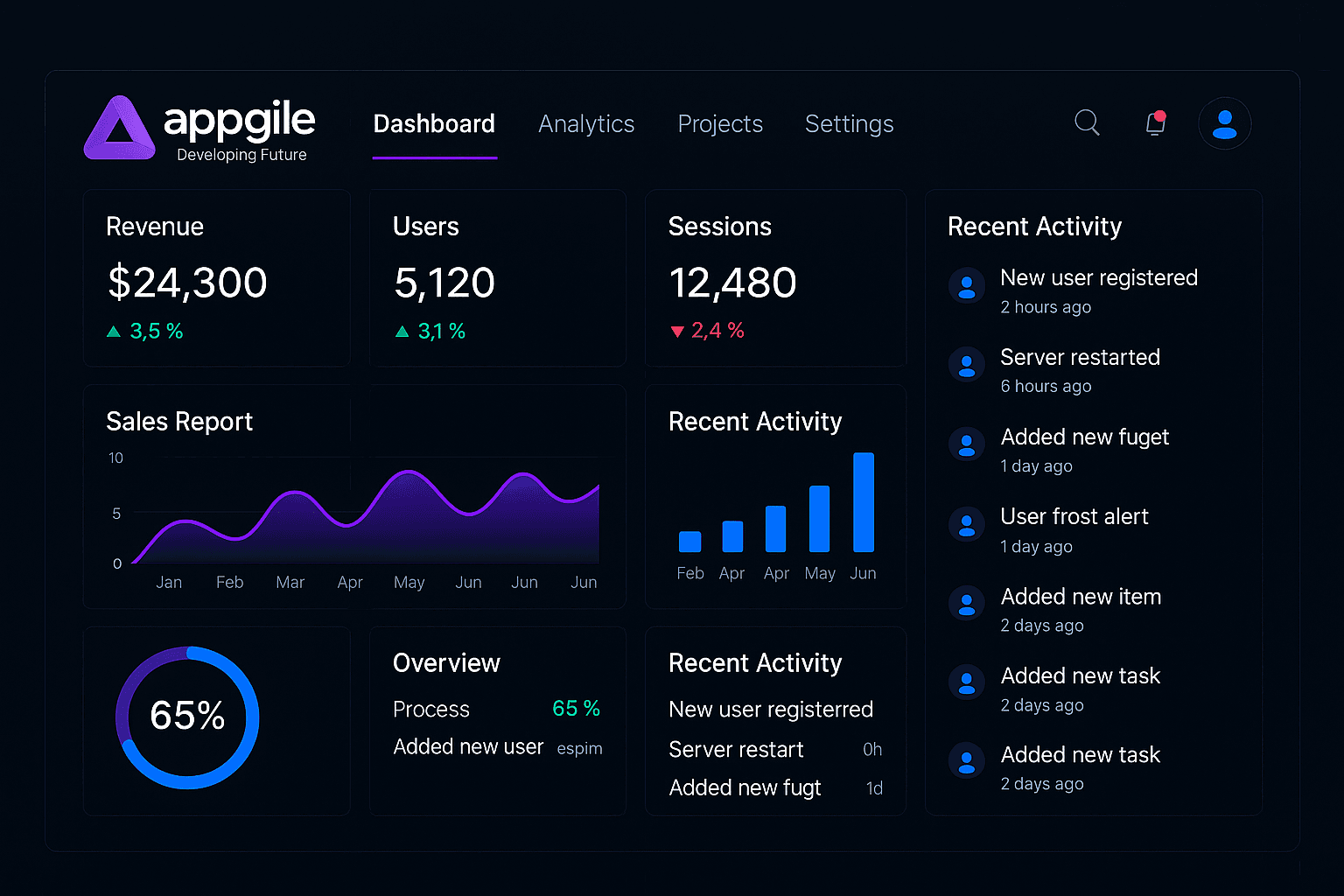Click the Dashboard navigation link
Screen dimensions: 1344x896
click(x=434, y=124)
